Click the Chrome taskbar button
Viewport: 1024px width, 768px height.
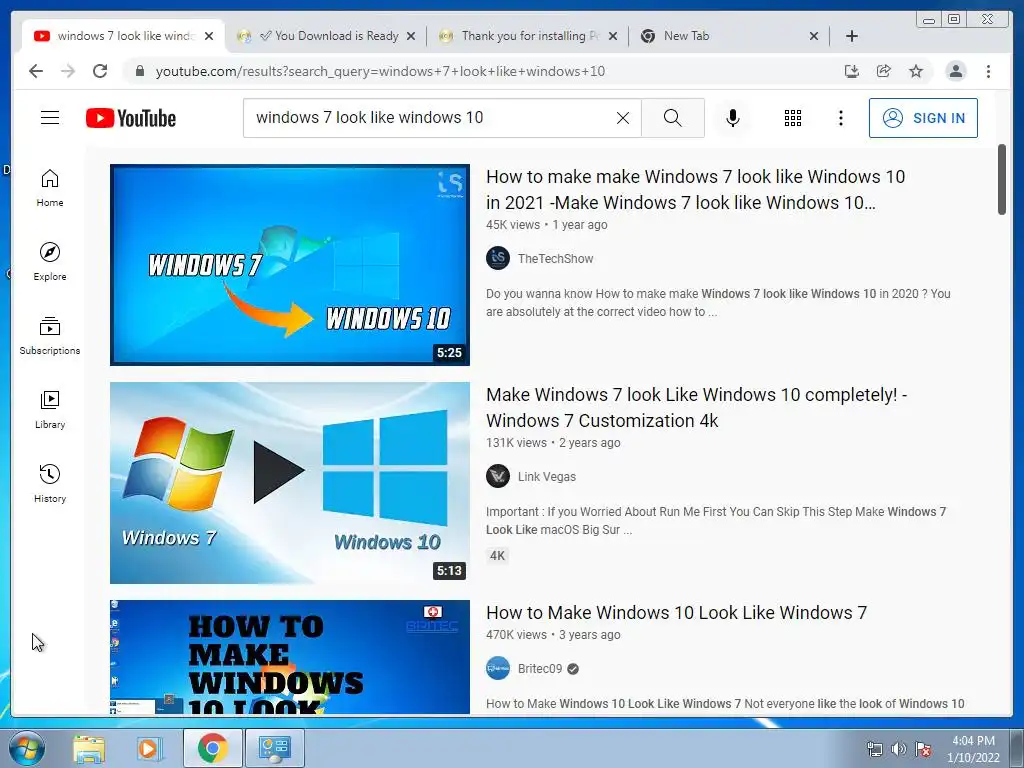(212, 748)
